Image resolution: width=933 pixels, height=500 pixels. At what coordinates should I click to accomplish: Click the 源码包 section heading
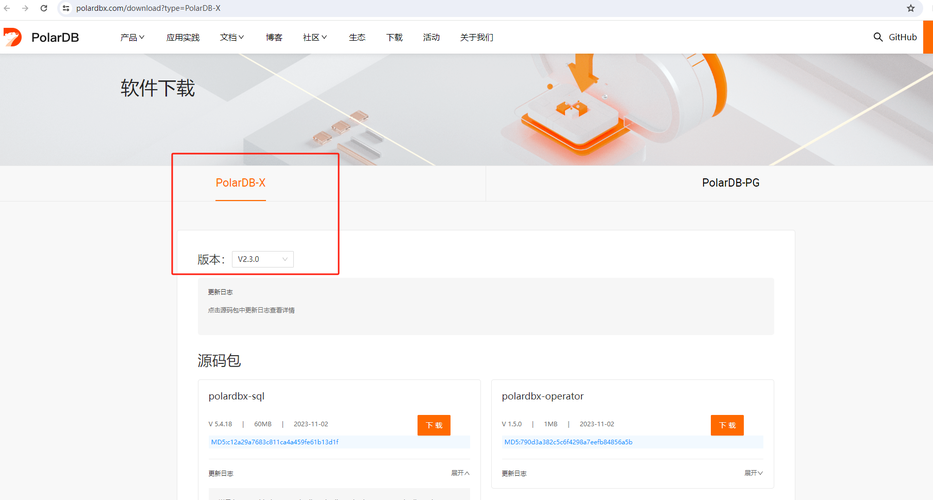point(219,360)
